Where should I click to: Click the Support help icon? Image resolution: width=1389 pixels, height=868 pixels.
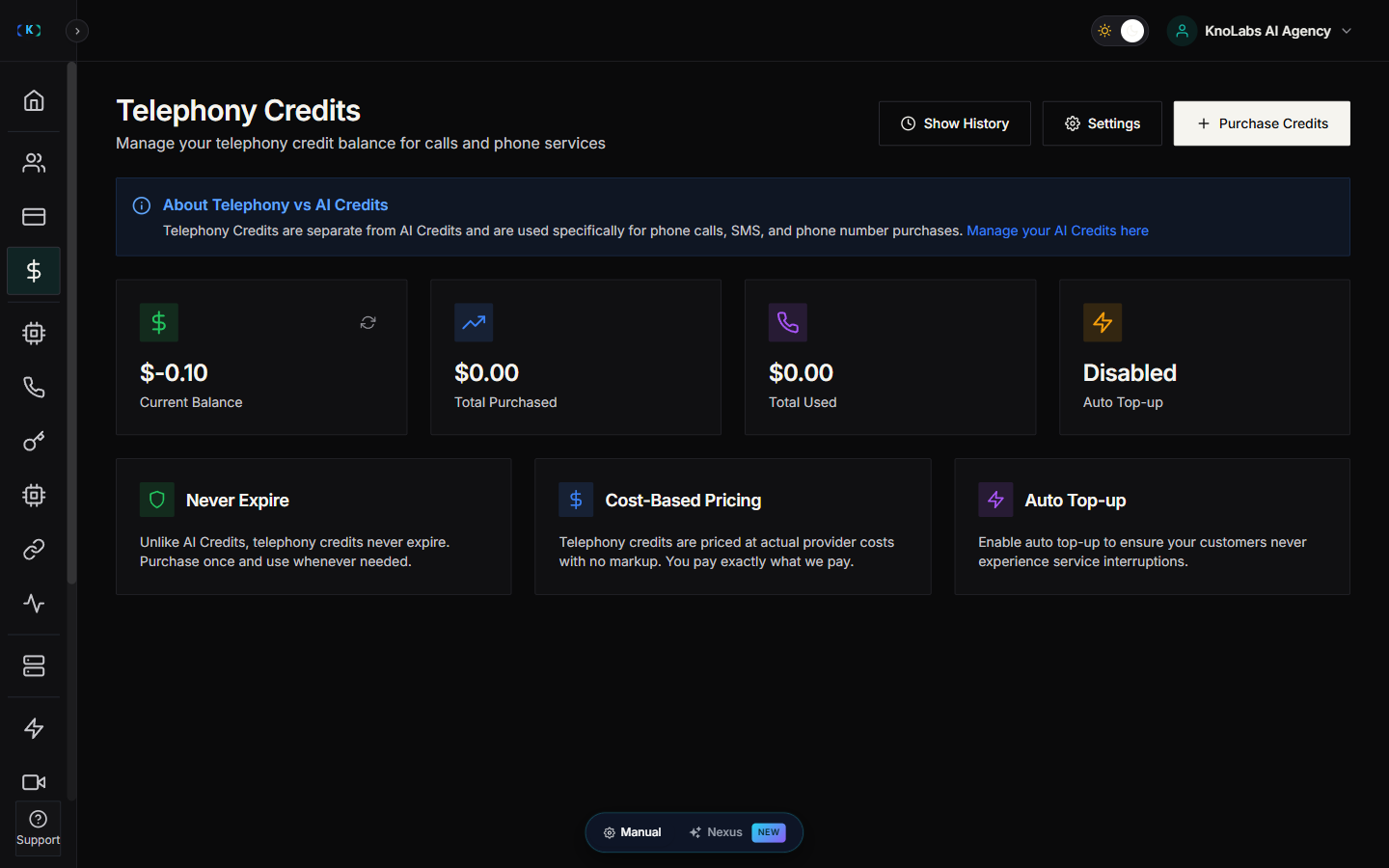[x=39, y=828]
